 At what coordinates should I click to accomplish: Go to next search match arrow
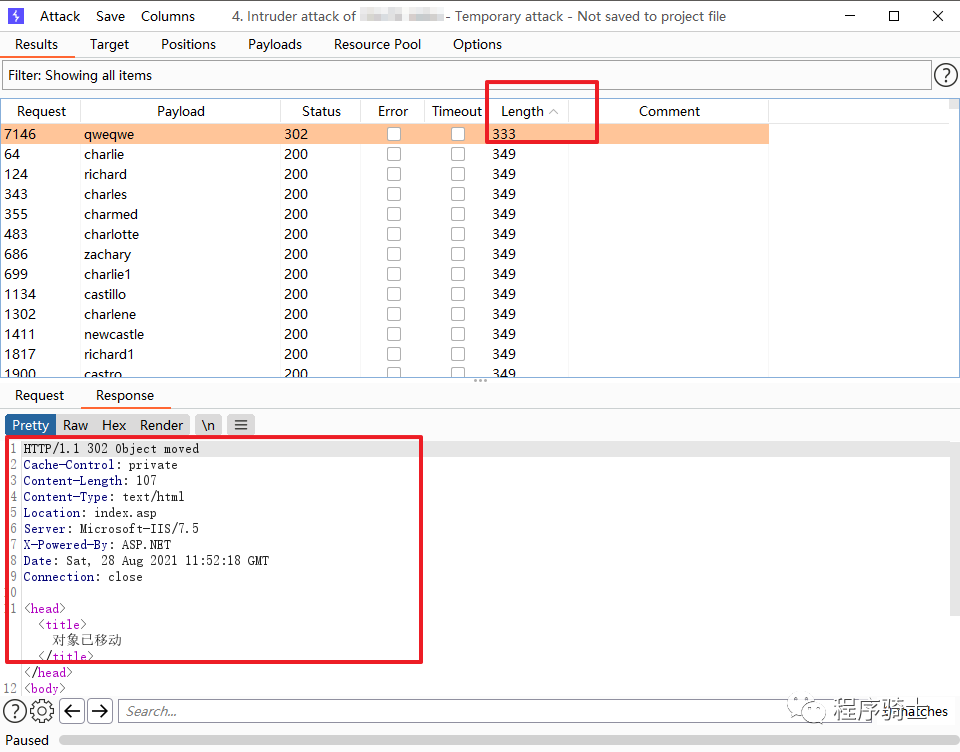[x=100, y=711]
